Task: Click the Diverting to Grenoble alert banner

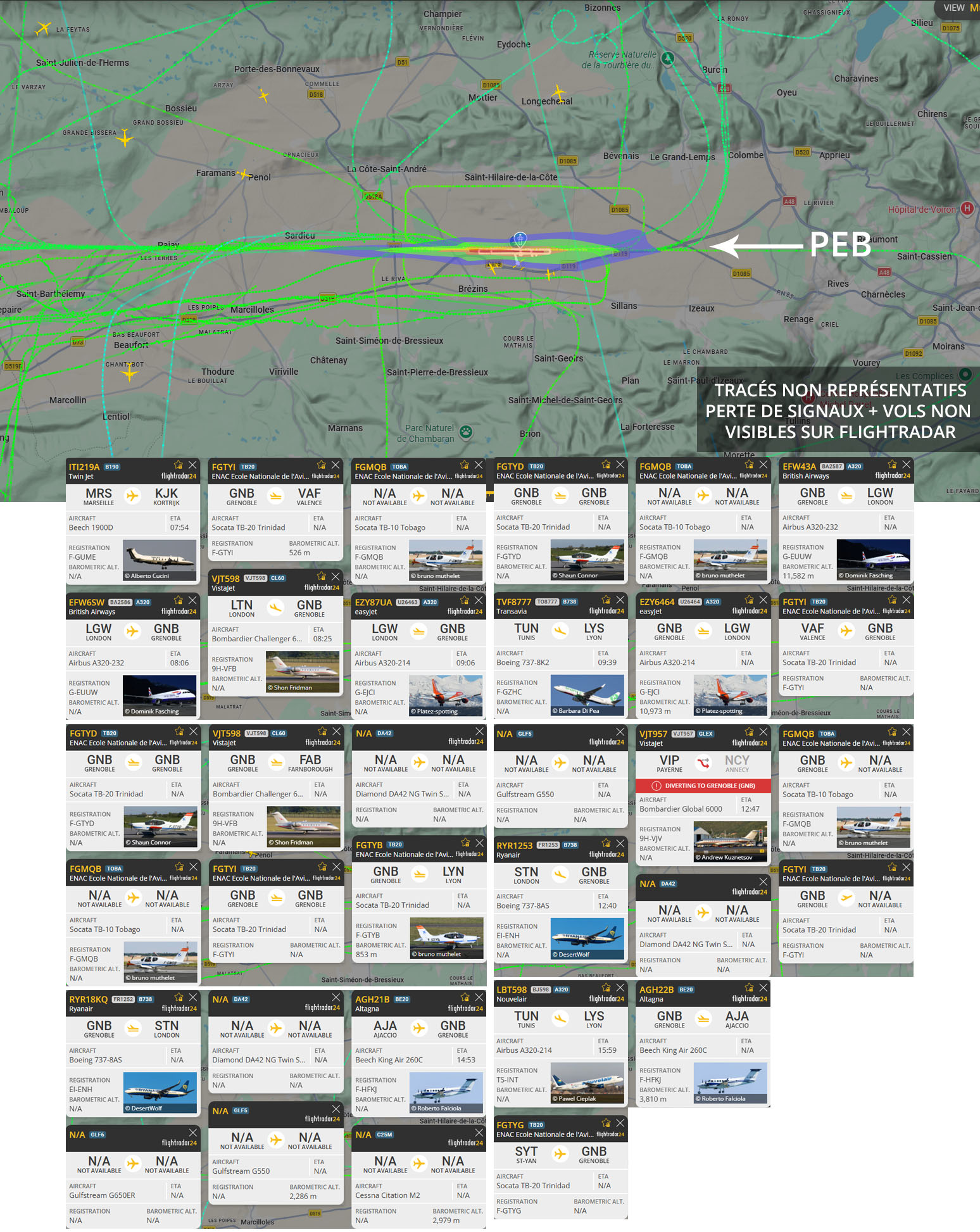Action: pyautogui.click(x=703, y=786)
